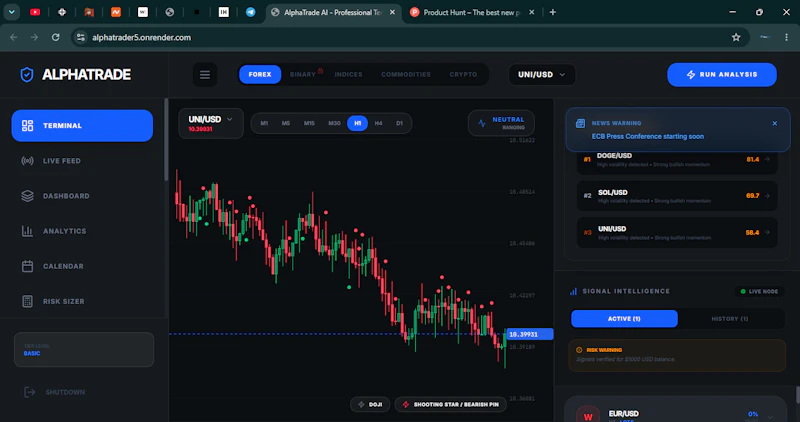Expand the UNI/USD chart symbol selector
Screen dimensions: 800x422
coord(211,123)
